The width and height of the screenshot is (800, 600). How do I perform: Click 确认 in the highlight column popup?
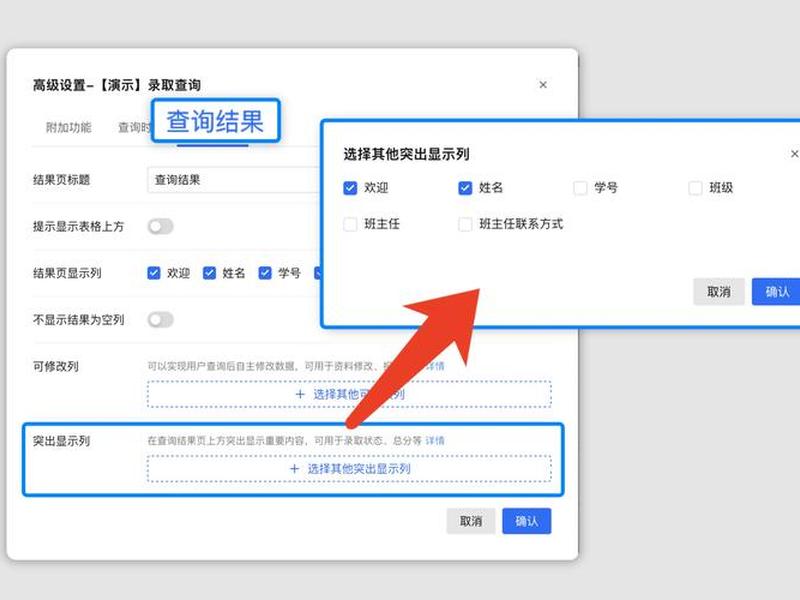(x=776, y=292)
